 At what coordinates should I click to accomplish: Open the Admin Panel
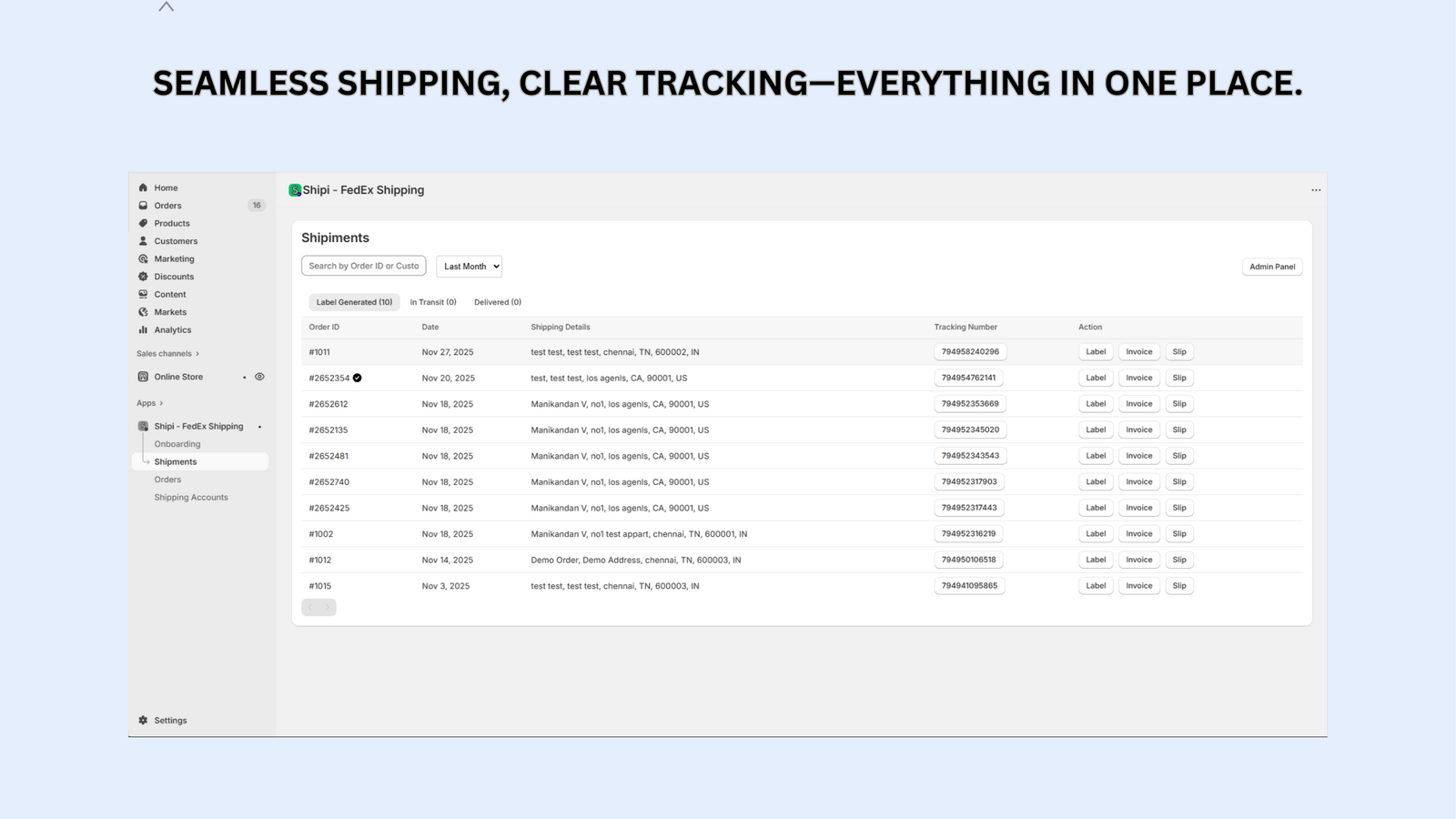[1271, 266]
